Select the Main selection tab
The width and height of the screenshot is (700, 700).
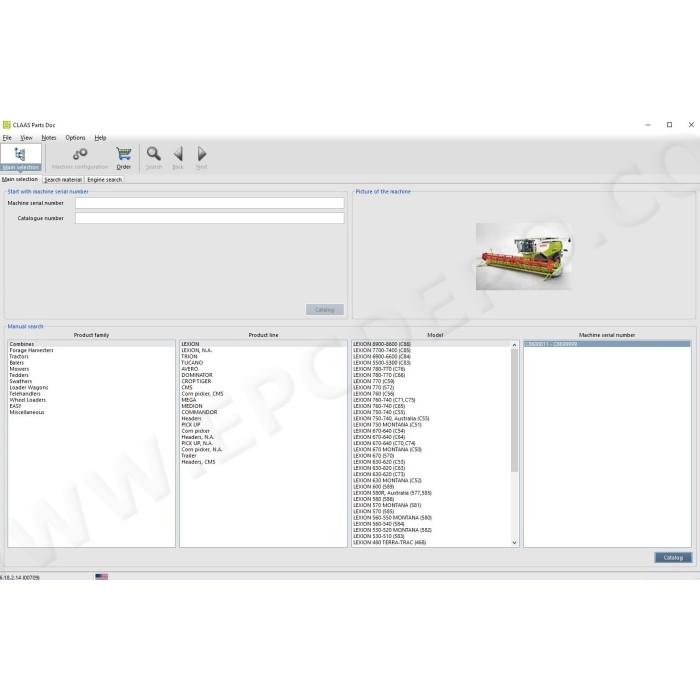click(20, 179)
